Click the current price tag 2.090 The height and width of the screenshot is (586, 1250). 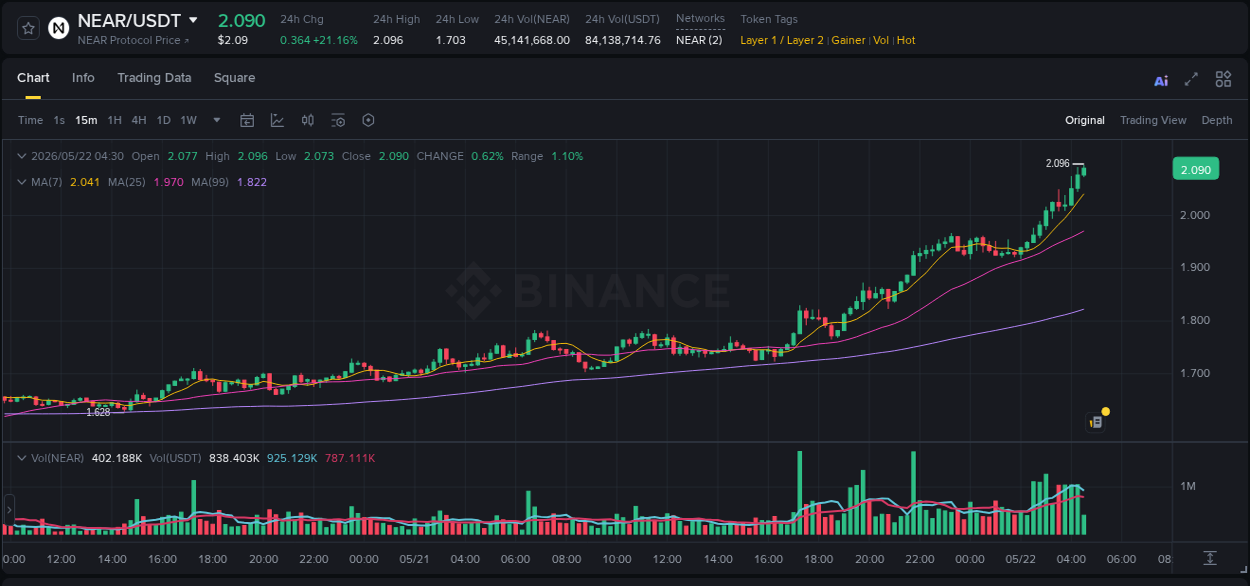point(1196,170)
